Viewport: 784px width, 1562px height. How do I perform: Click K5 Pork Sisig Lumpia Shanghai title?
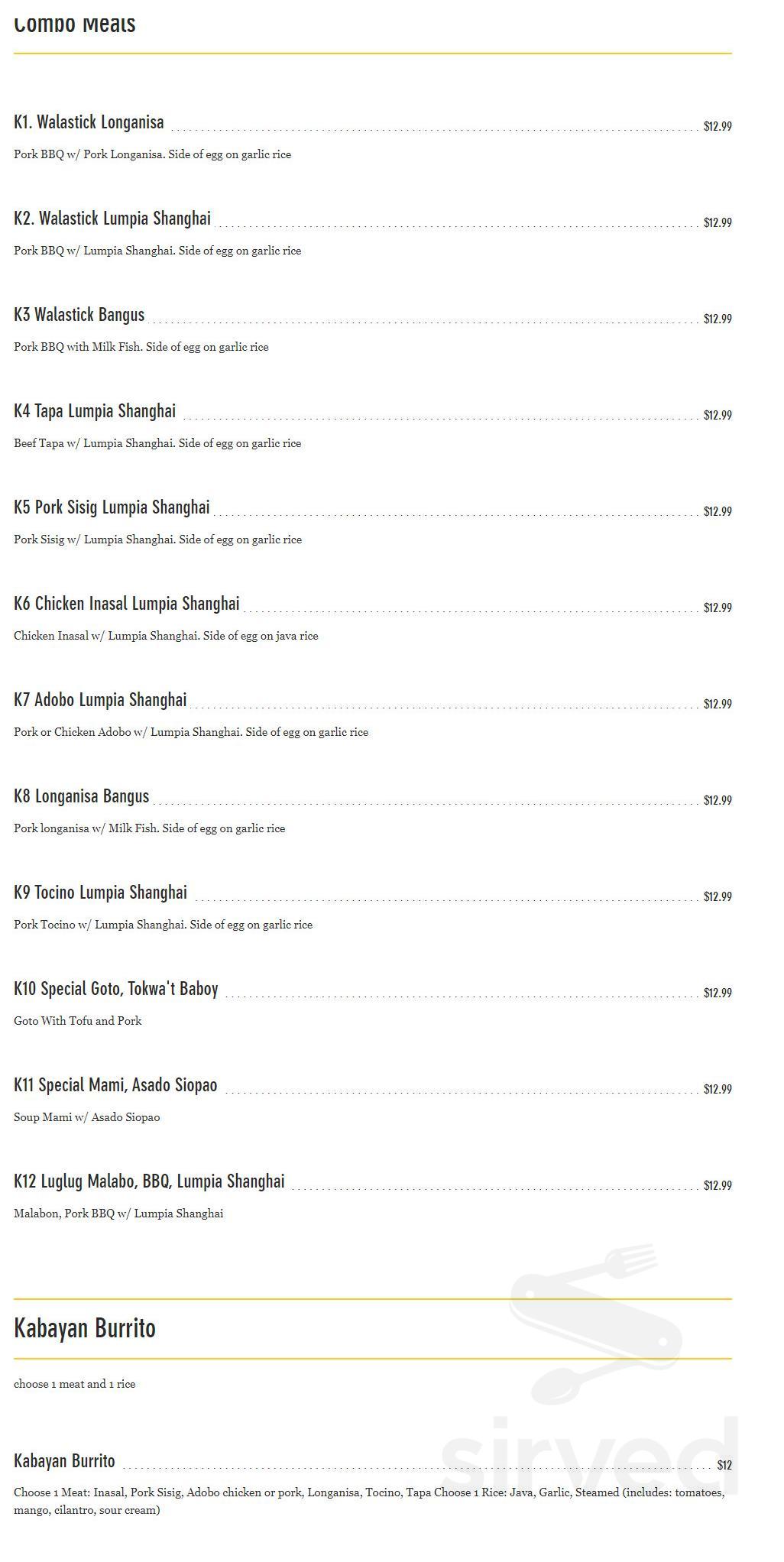pos(112,507)
